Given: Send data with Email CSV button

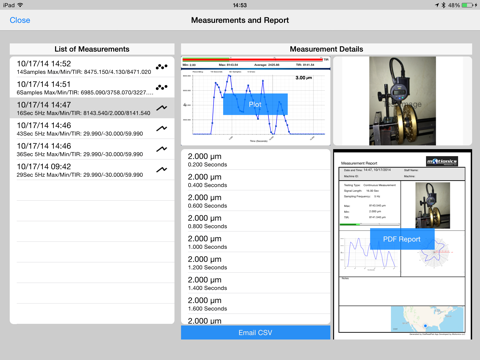Looking at the screenshot, I should coord(255,333).
